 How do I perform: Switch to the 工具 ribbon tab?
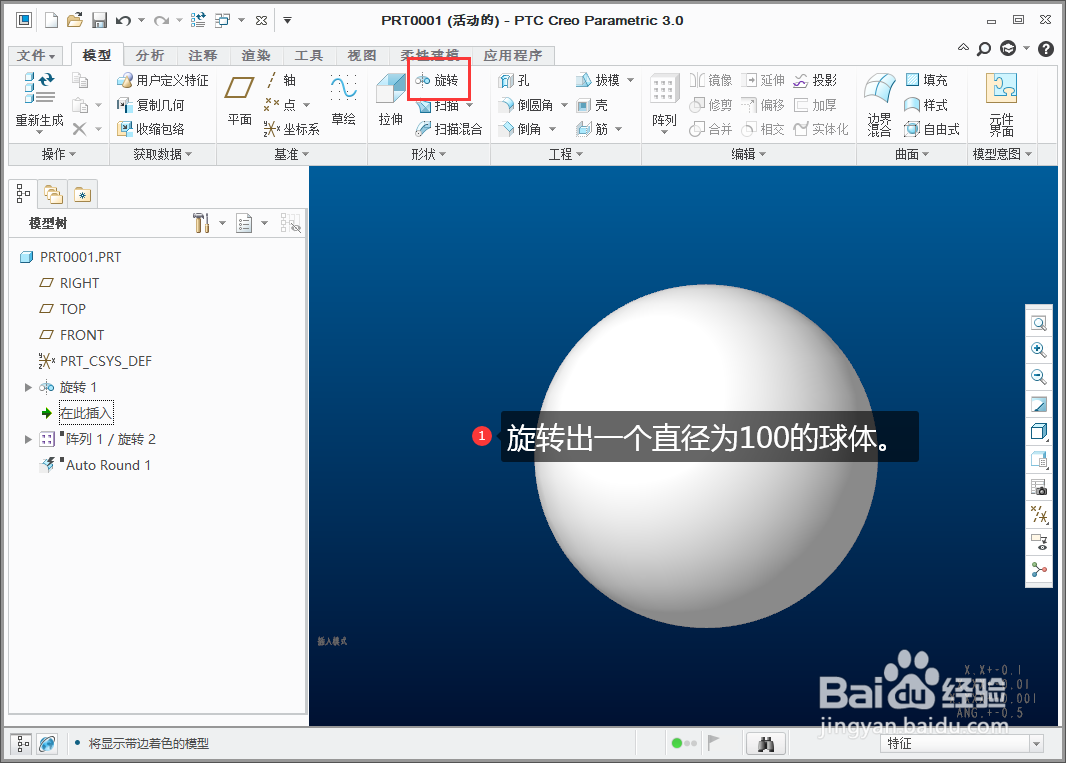click(x=309, y=56)
